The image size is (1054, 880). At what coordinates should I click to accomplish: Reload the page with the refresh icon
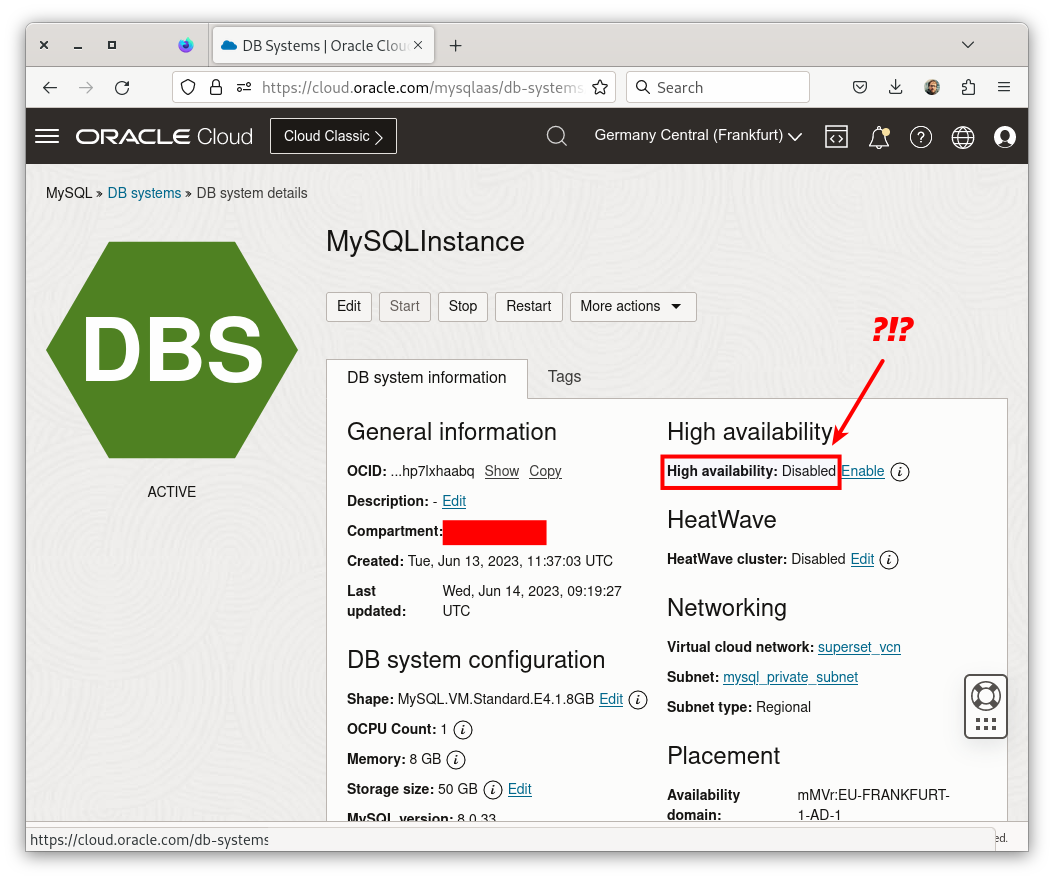pos(122,87)
